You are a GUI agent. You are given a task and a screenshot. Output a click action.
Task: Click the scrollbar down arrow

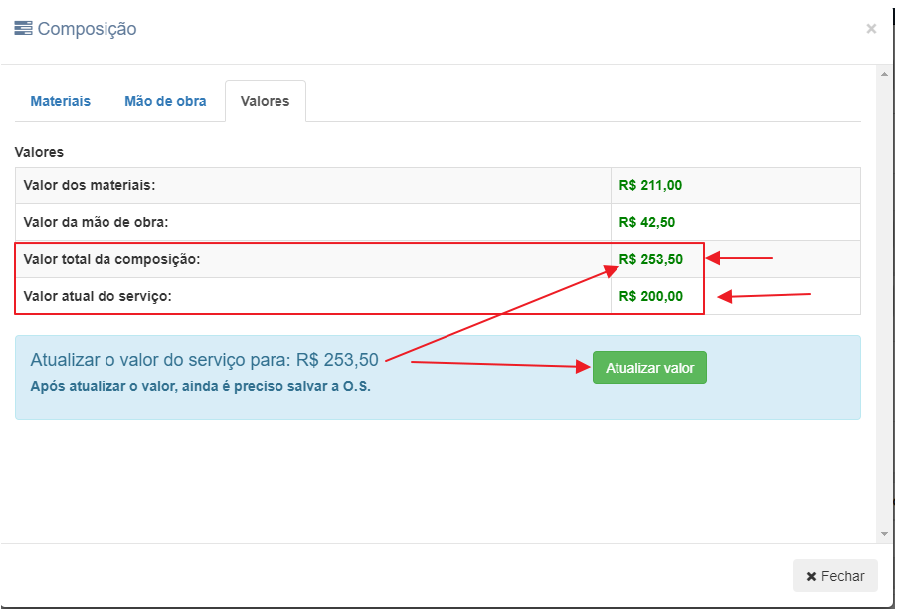pos(884,534)
